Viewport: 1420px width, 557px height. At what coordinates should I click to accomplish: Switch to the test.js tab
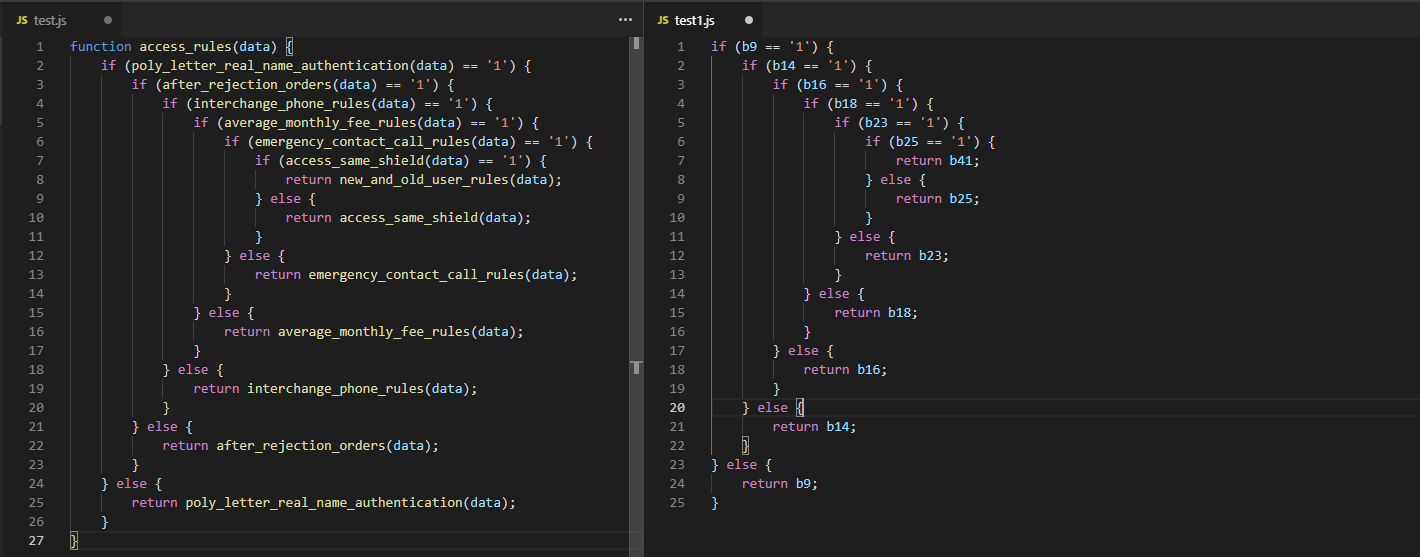pos(50,20)
